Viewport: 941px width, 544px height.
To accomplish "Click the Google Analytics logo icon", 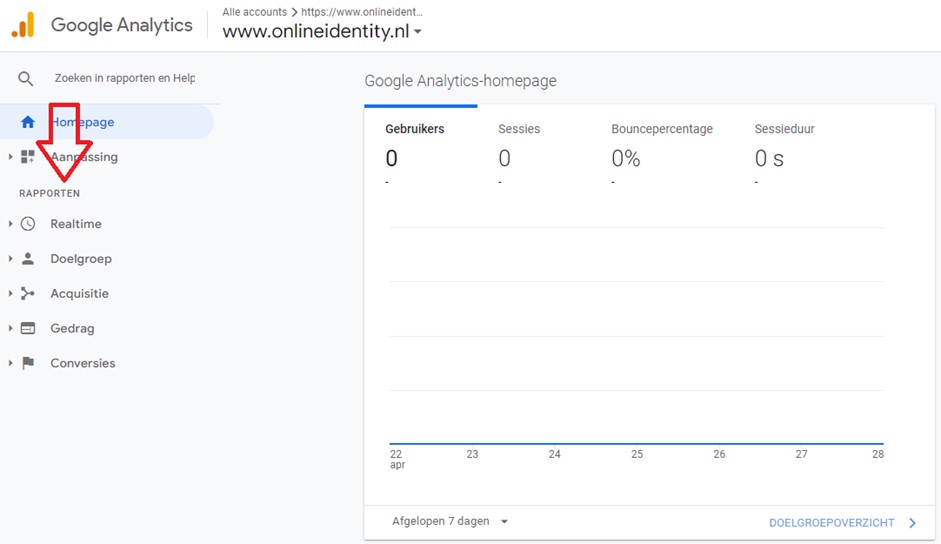I will (x=22, y=25).
